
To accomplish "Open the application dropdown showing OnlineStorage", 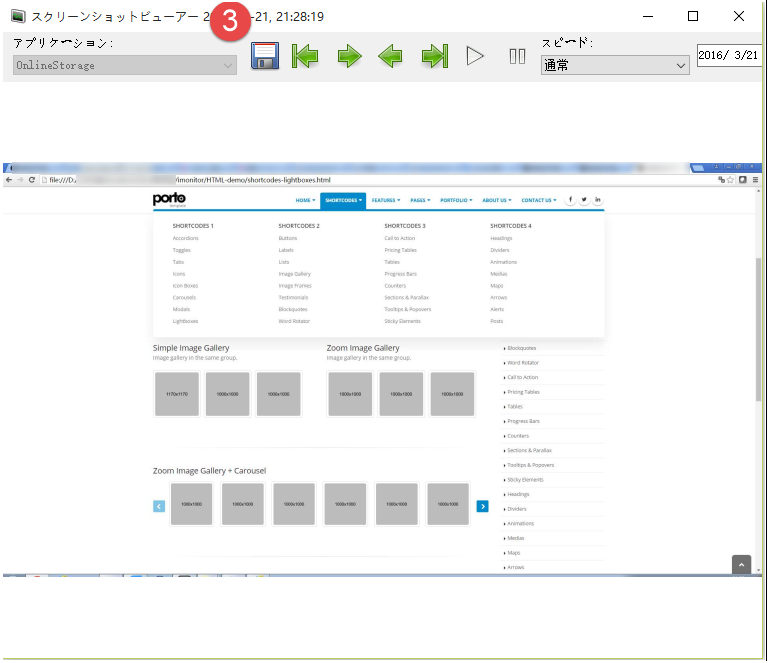I will [125, 65].
